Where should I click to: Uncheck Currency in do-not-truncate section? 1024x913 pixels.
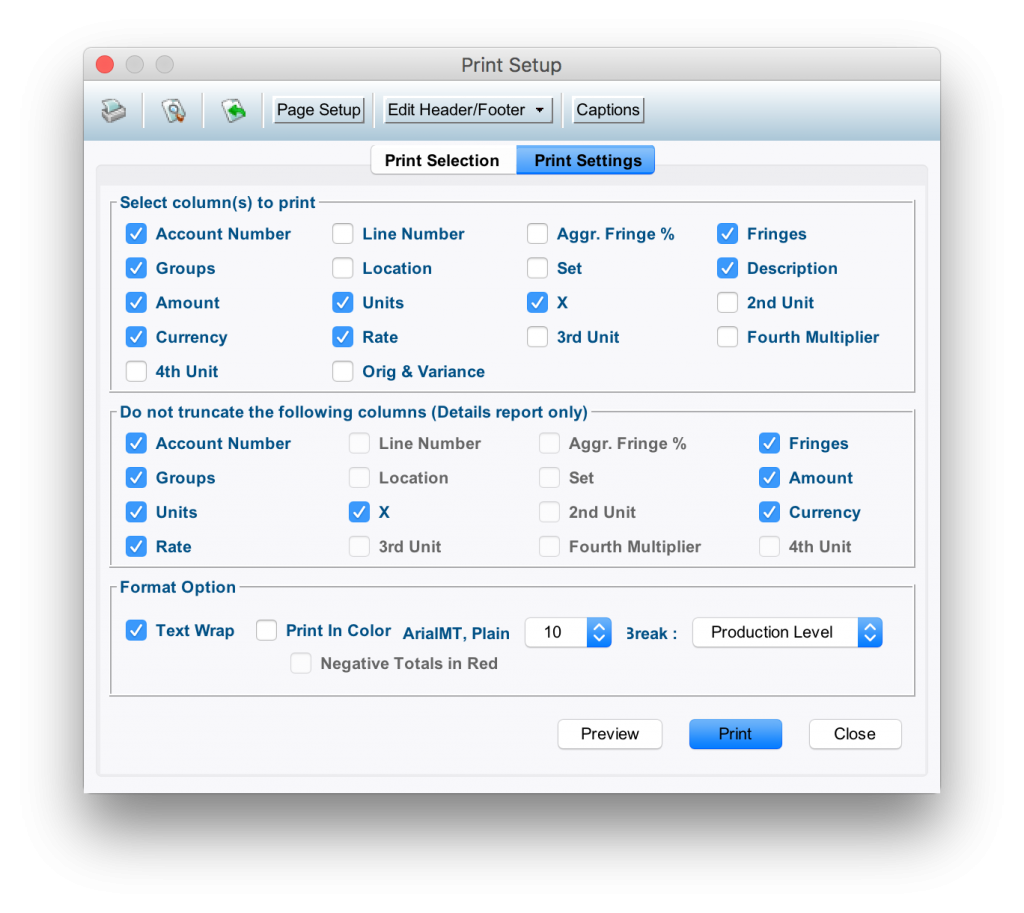point(769,512)
